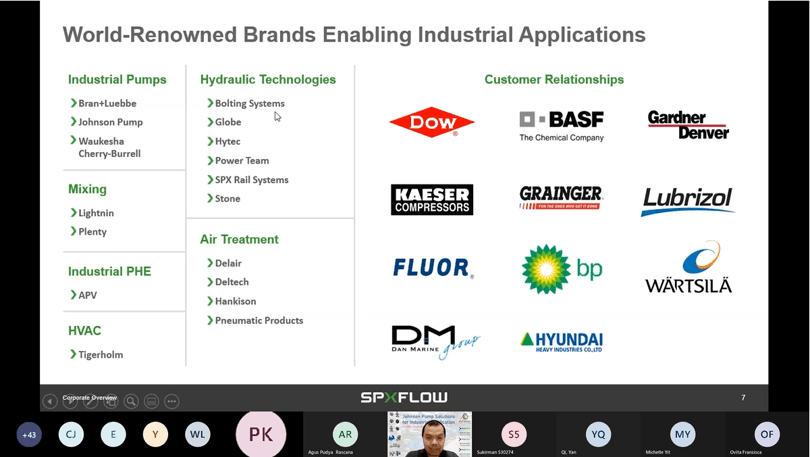
Task: Click the Hankison bullet
Action: pyautogui.click(x=231, y=301)
